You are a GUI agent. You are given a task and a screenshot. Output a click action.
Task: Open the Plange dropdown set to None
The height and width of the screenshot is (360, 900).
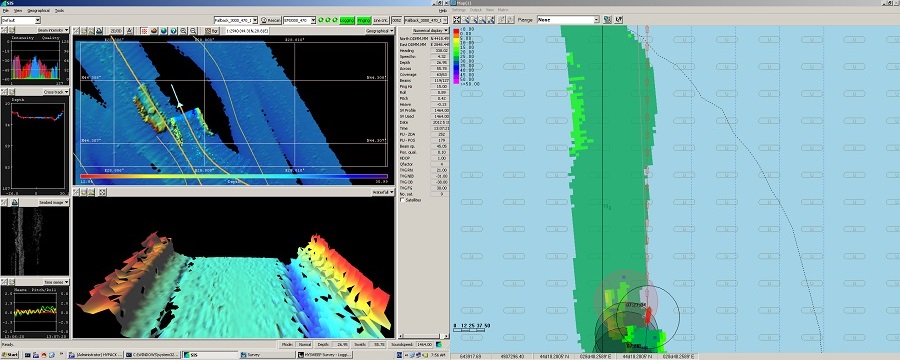568,20
